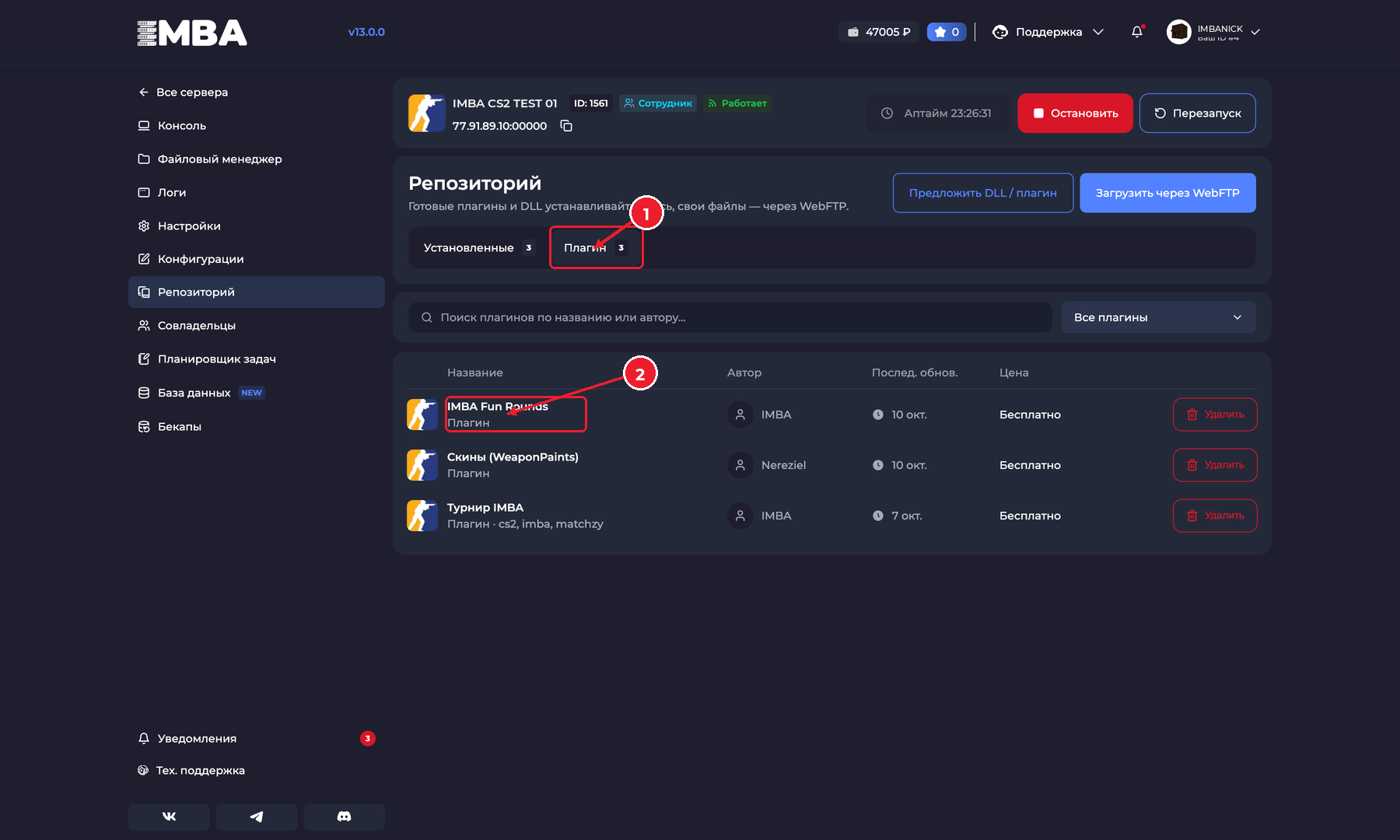Image resolution: width=1400 pixels, height=840 pixels.
Task: Click Предложить DLL / плагин button
Action: point(983,193)
